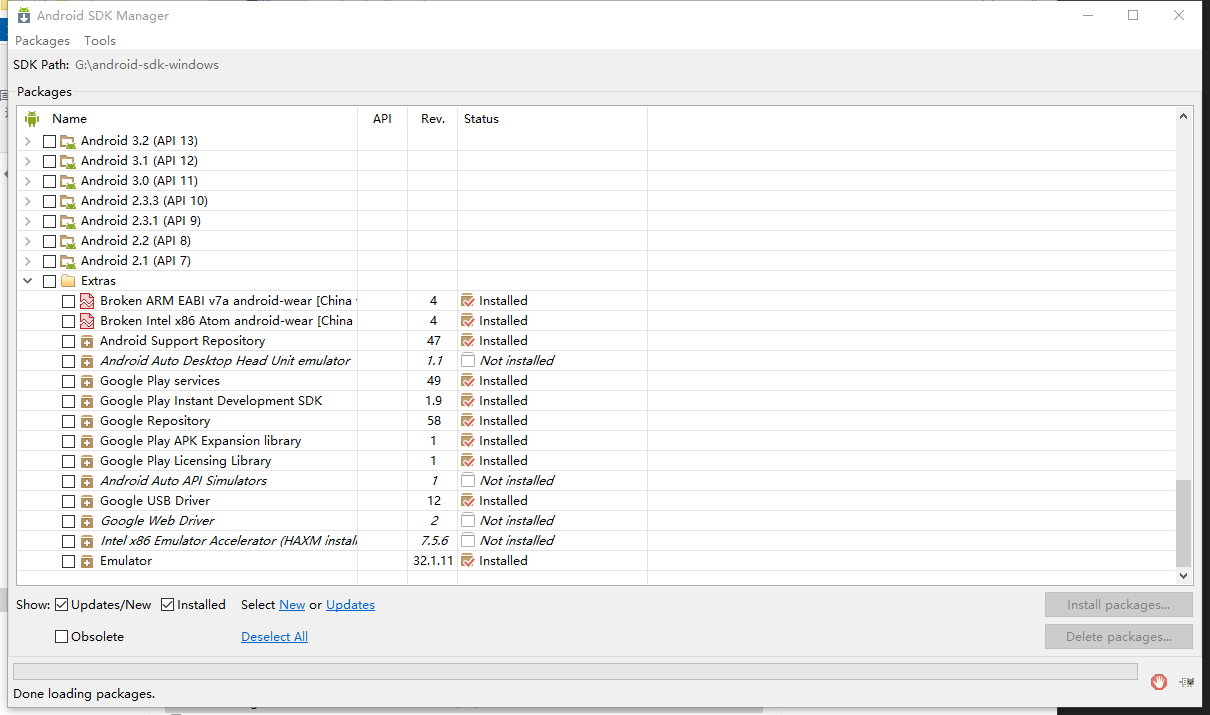The height and width of the screenshot is (715, 1210).
Task: Expand the Android 2.3.3 (API 10) node
Action: (28, 201)
